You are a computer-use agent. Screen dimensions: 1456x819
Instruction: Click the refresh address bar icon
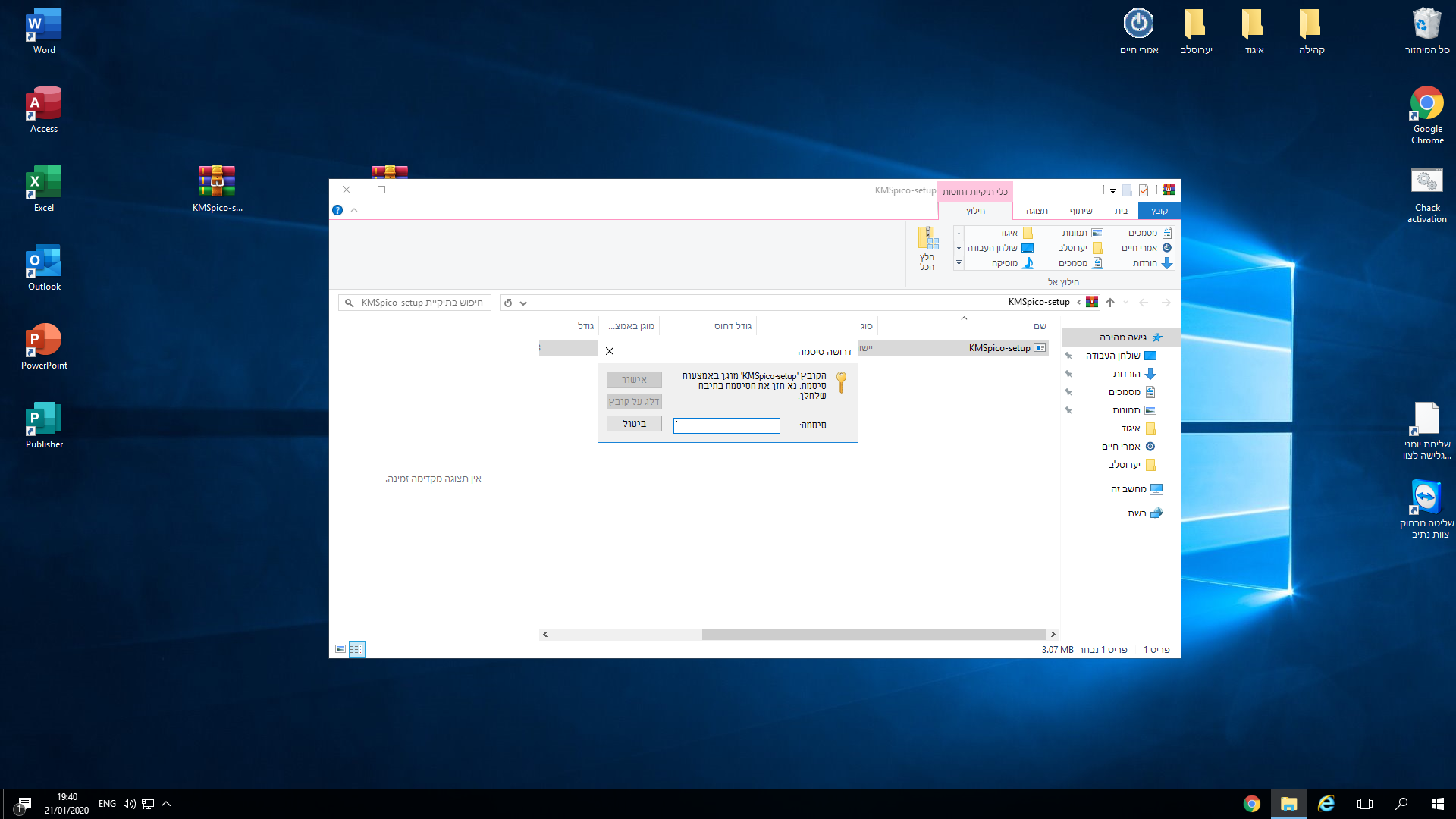508,303
